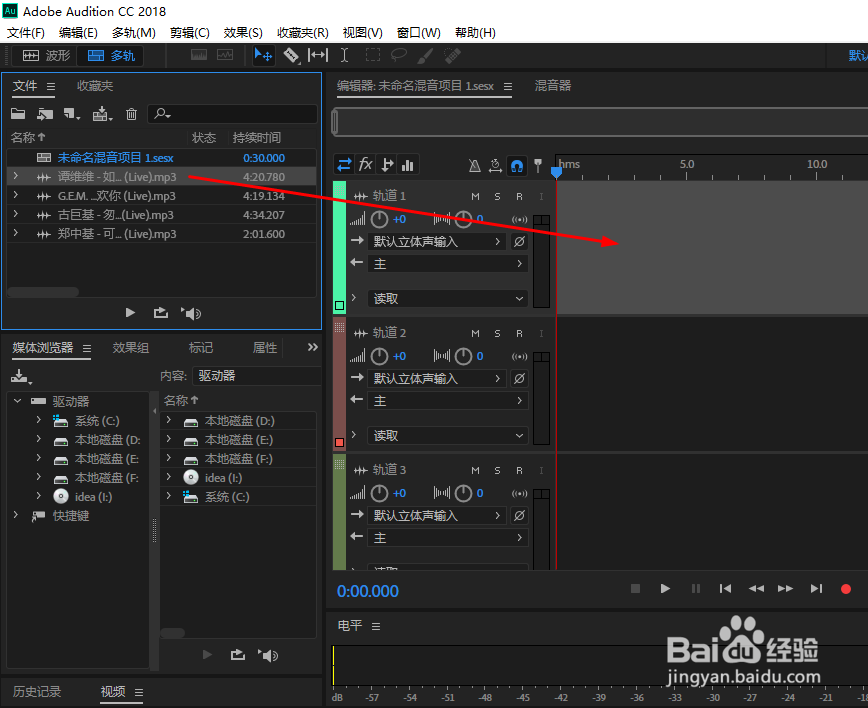Viewport: 868px width, 708px height.
Task: Open Track 1 automation mode 读取 dropdown
Action: 447,298
